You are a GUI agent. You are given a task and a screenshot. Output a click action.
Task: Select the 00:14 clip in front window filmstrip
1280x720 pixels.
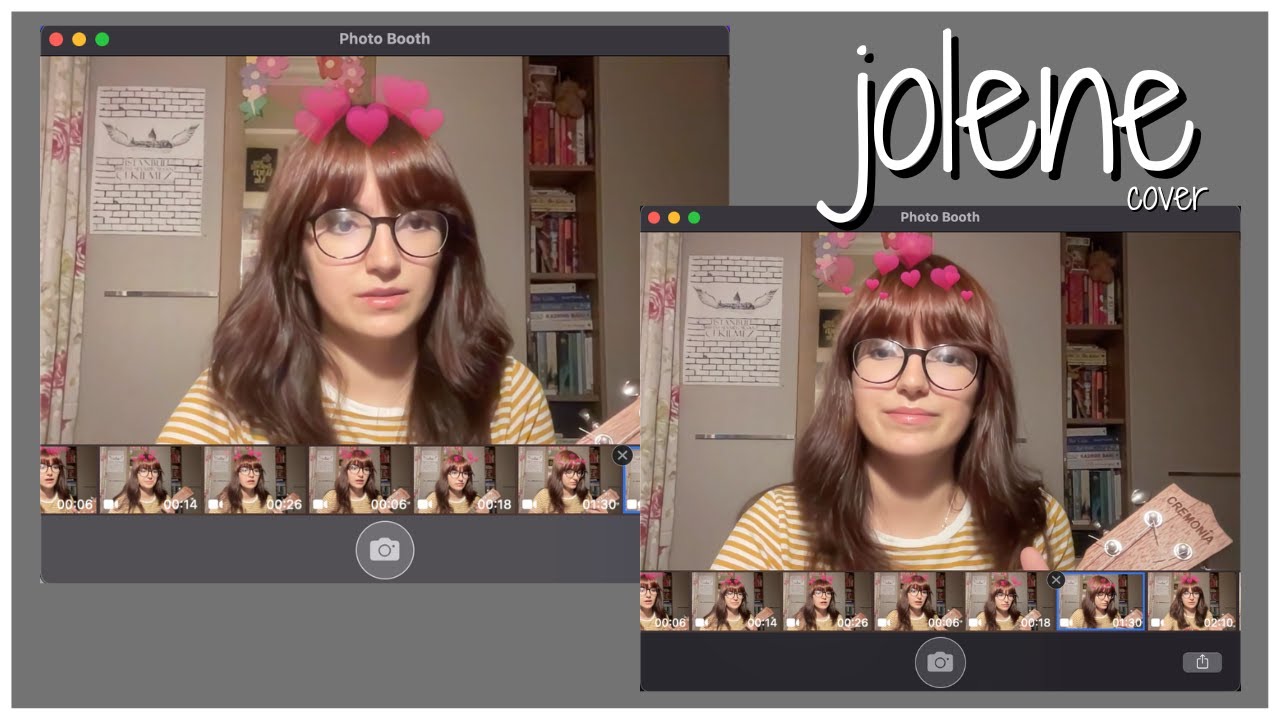735,602
